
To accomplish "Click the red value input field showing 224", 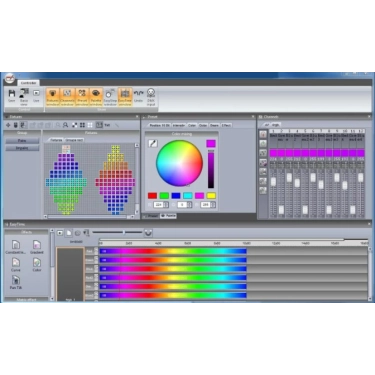I will tap(158, 205).
